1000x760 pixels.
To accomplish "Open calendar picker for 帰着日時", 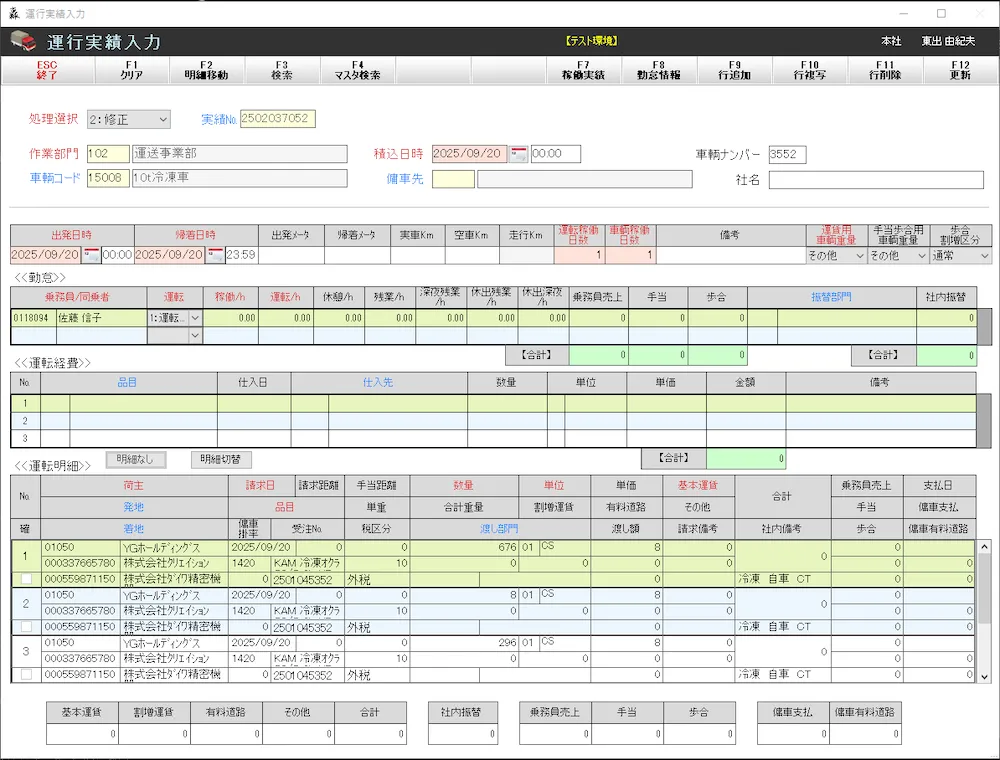I will tap(215, 255).
